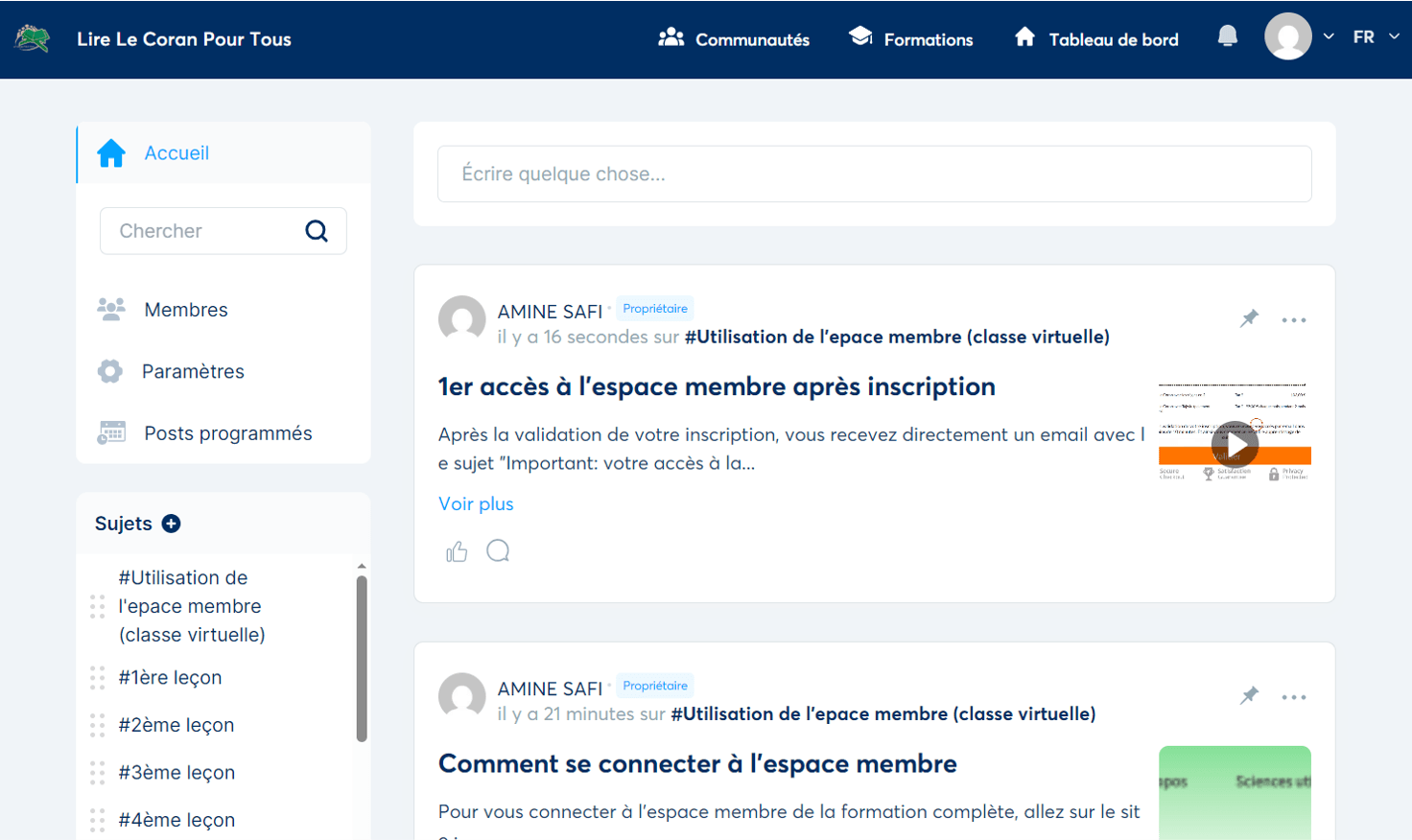Click the search magnifier icon
1412x840 pixels.
coord(317,231)
